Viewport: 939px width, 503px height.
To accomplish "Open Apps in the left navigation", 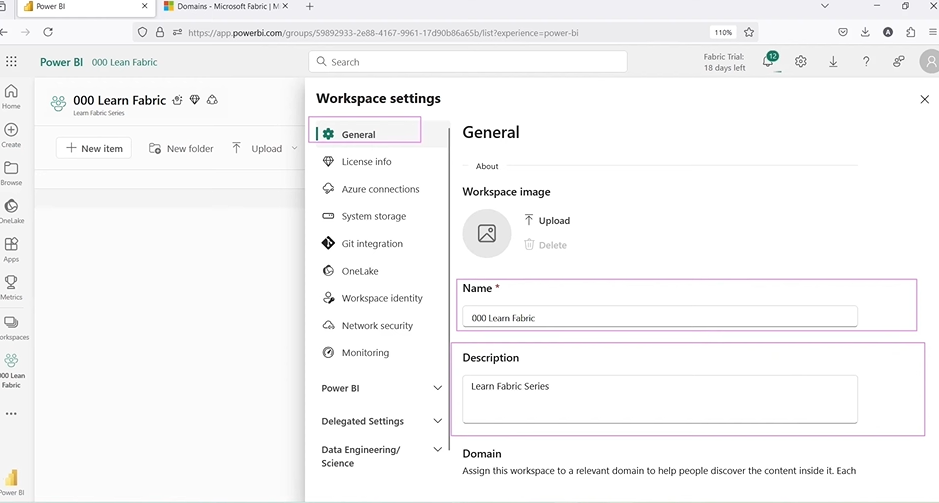I will click(11, 250).
